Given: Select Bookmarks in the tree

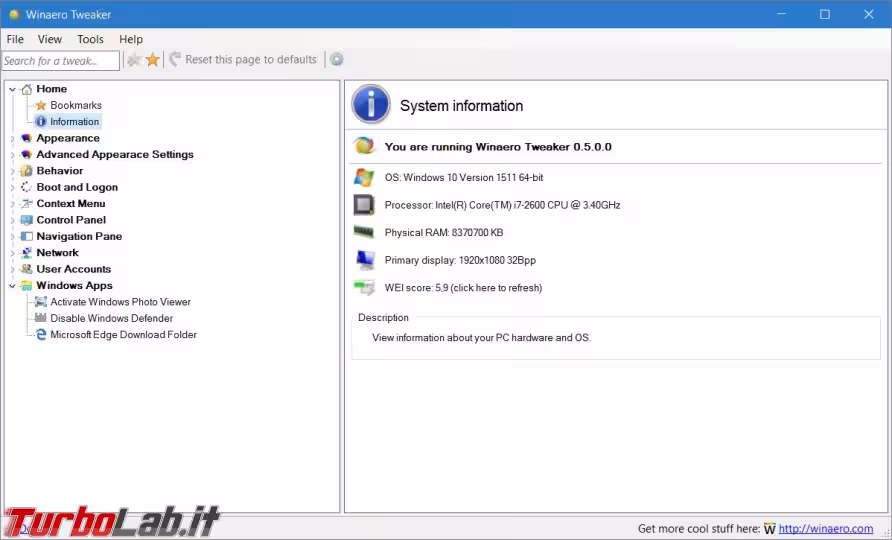Looking at the screenshot, I should click(76, 105).
